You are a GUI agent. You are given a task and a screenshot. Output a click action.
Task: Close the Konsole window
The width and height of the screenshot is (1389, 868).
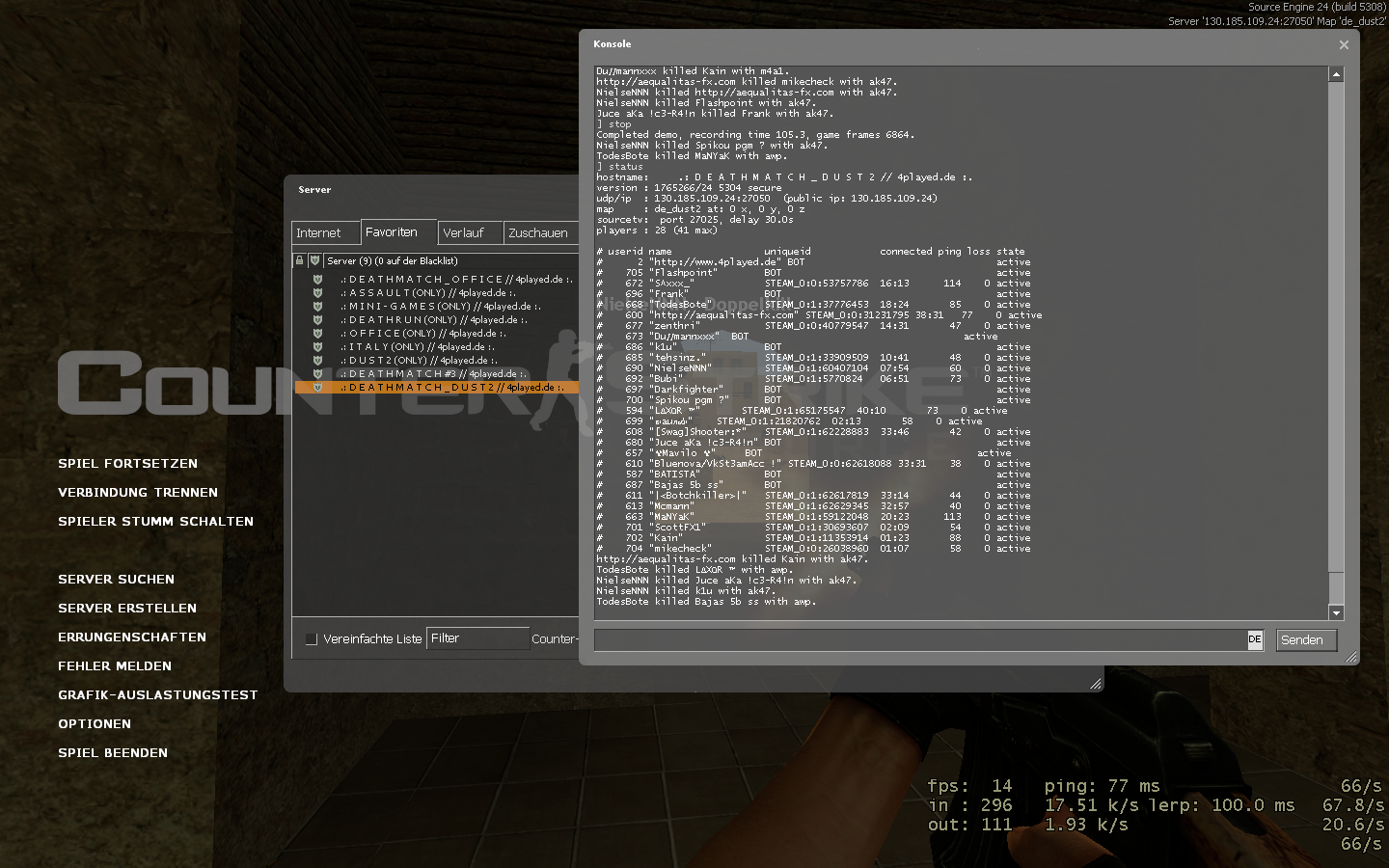coord(1344,44)
